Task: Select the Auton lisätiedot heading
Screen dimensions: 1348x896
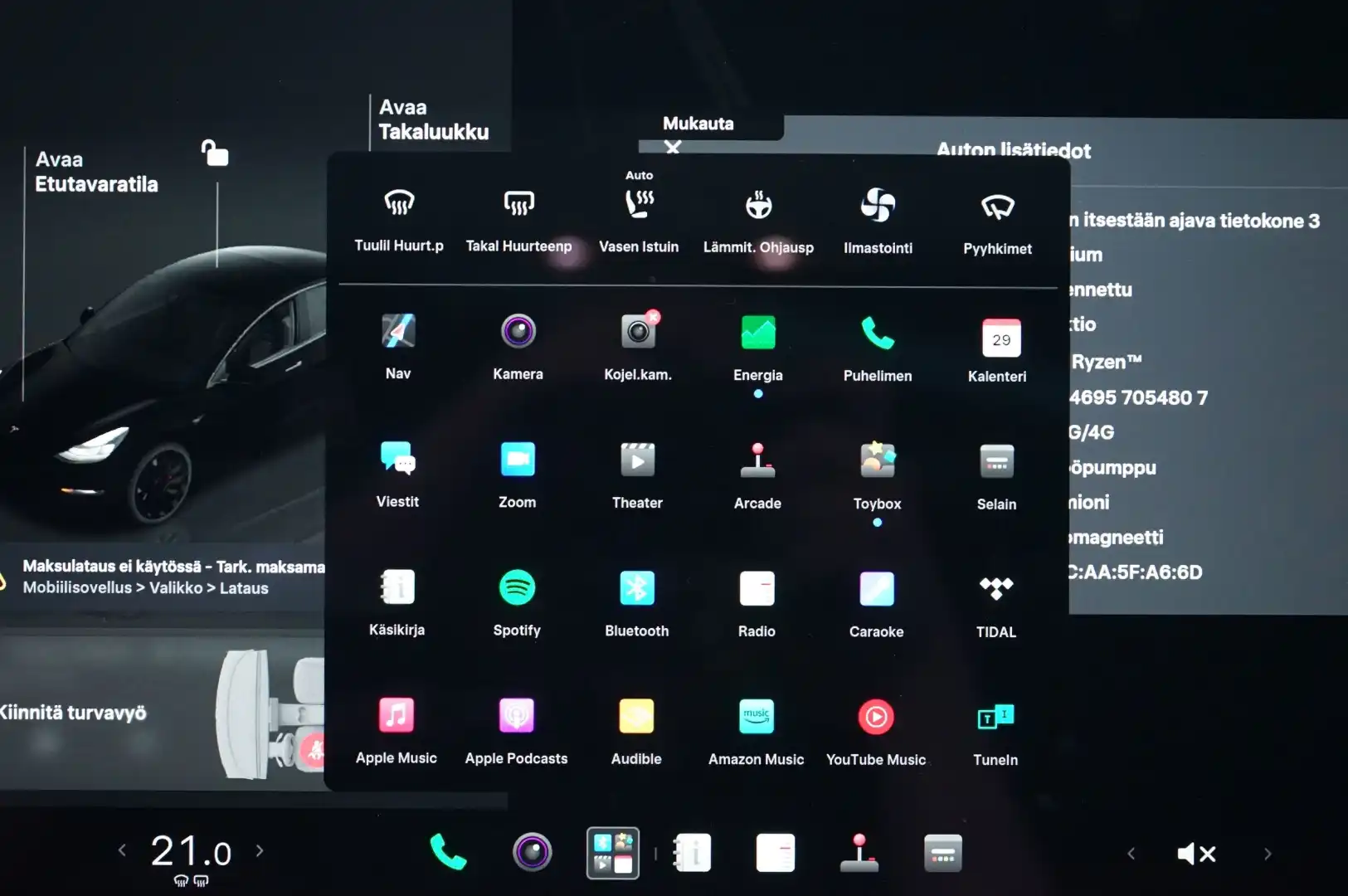Action: [1014, 150]
